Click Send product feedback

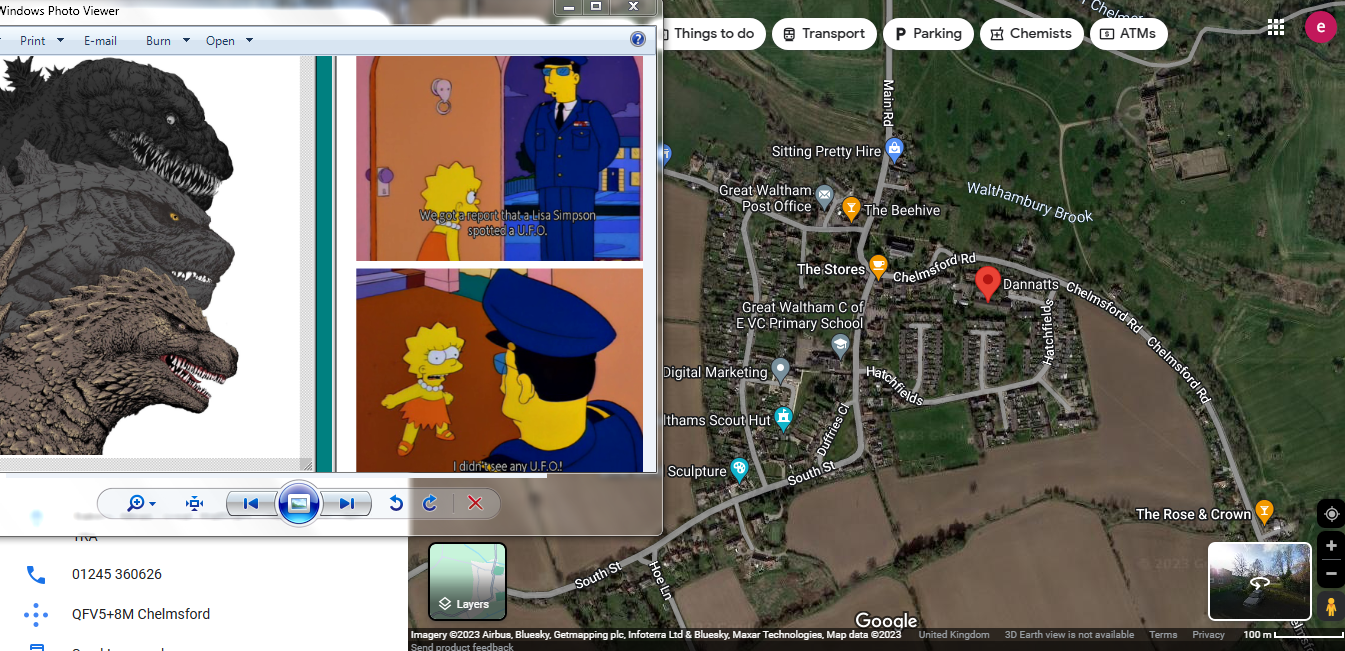click(462, 647)
